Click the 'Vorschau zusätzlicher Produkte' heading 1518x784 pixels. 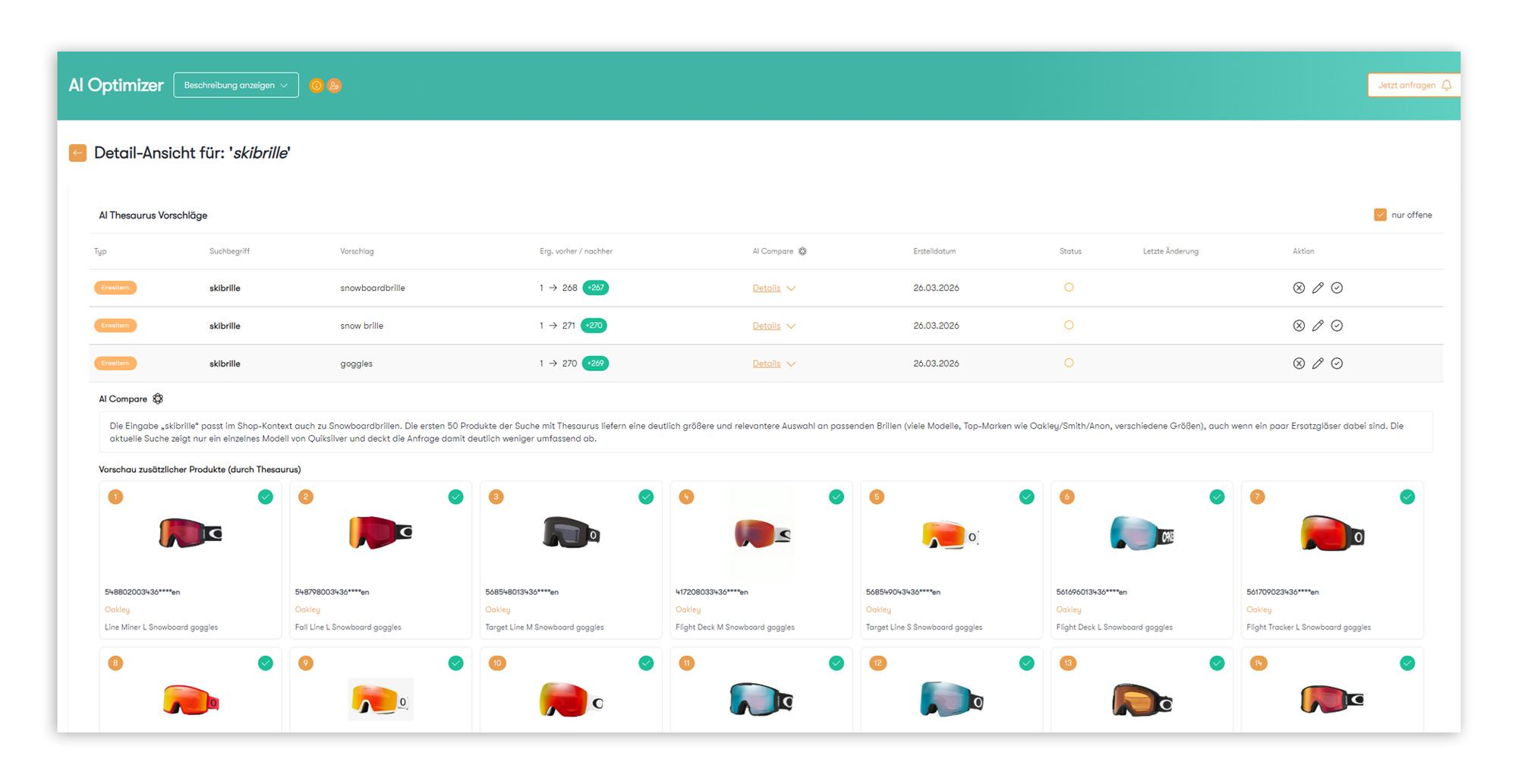(x=200, y=470)
